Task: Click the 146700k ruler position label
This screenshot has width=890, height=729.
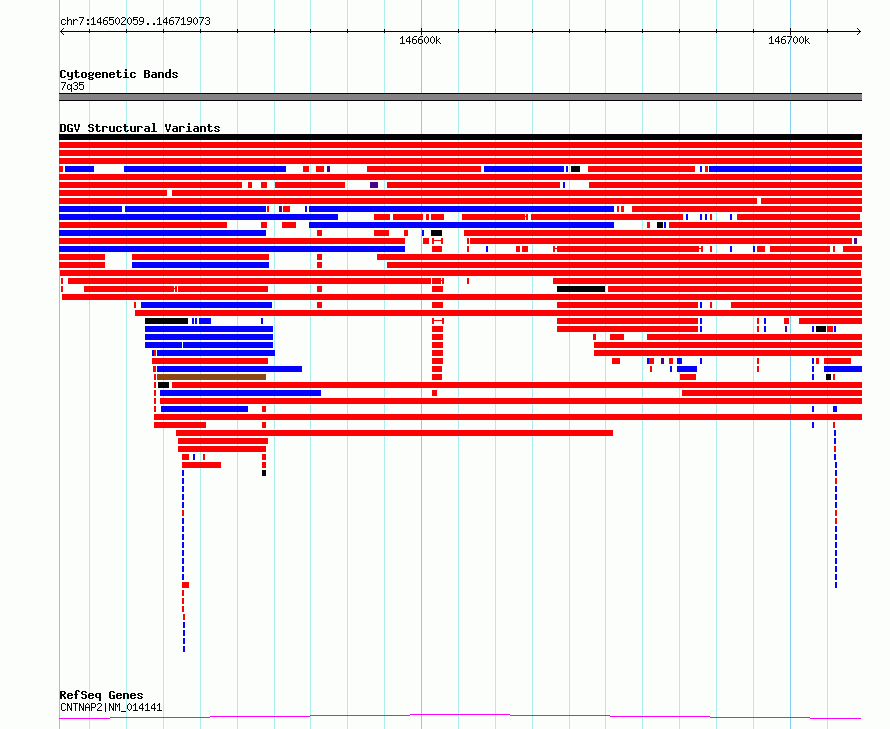Action: 789,40
